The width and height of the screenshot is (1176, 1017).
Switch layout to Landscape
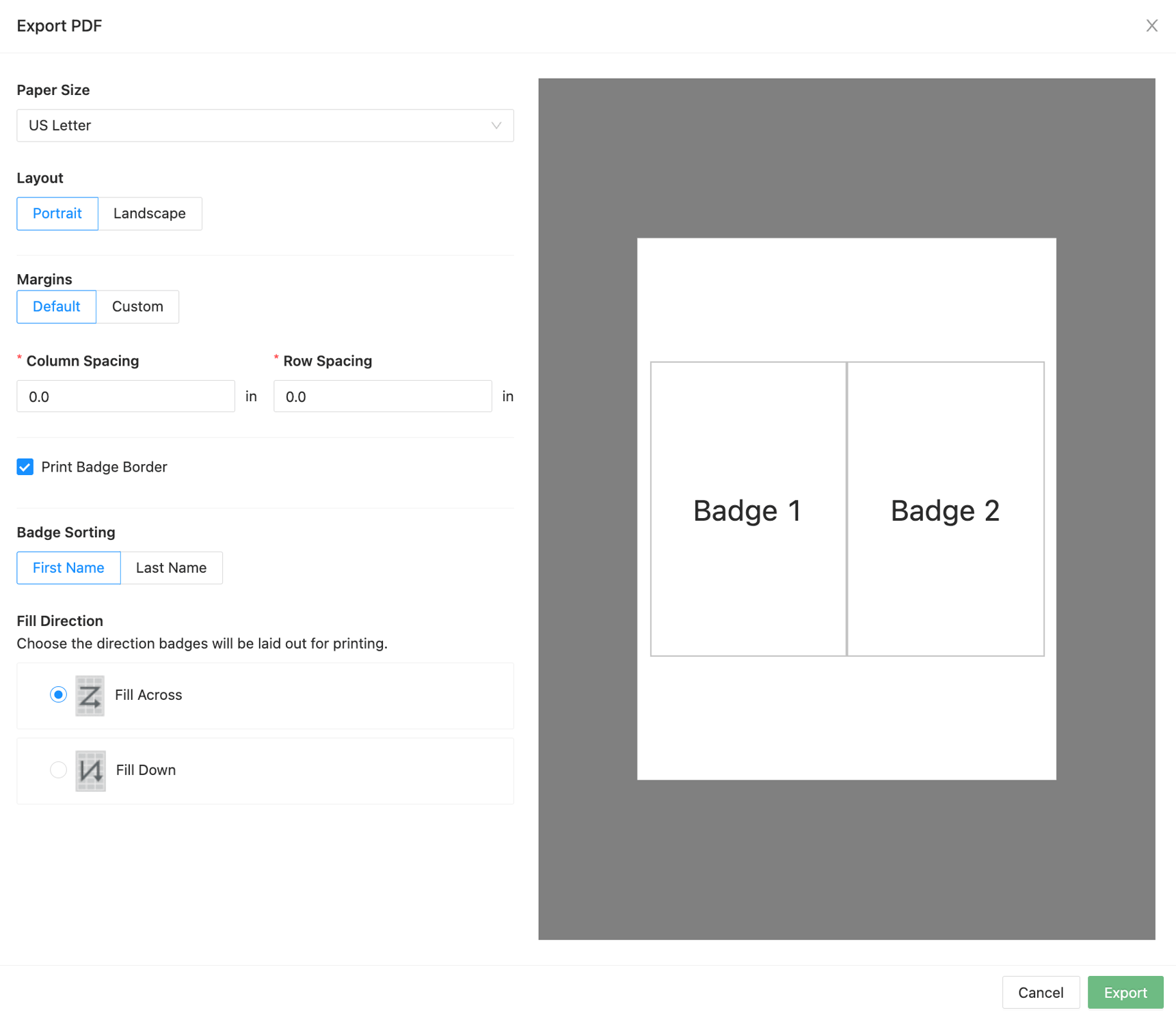[150, 213]
